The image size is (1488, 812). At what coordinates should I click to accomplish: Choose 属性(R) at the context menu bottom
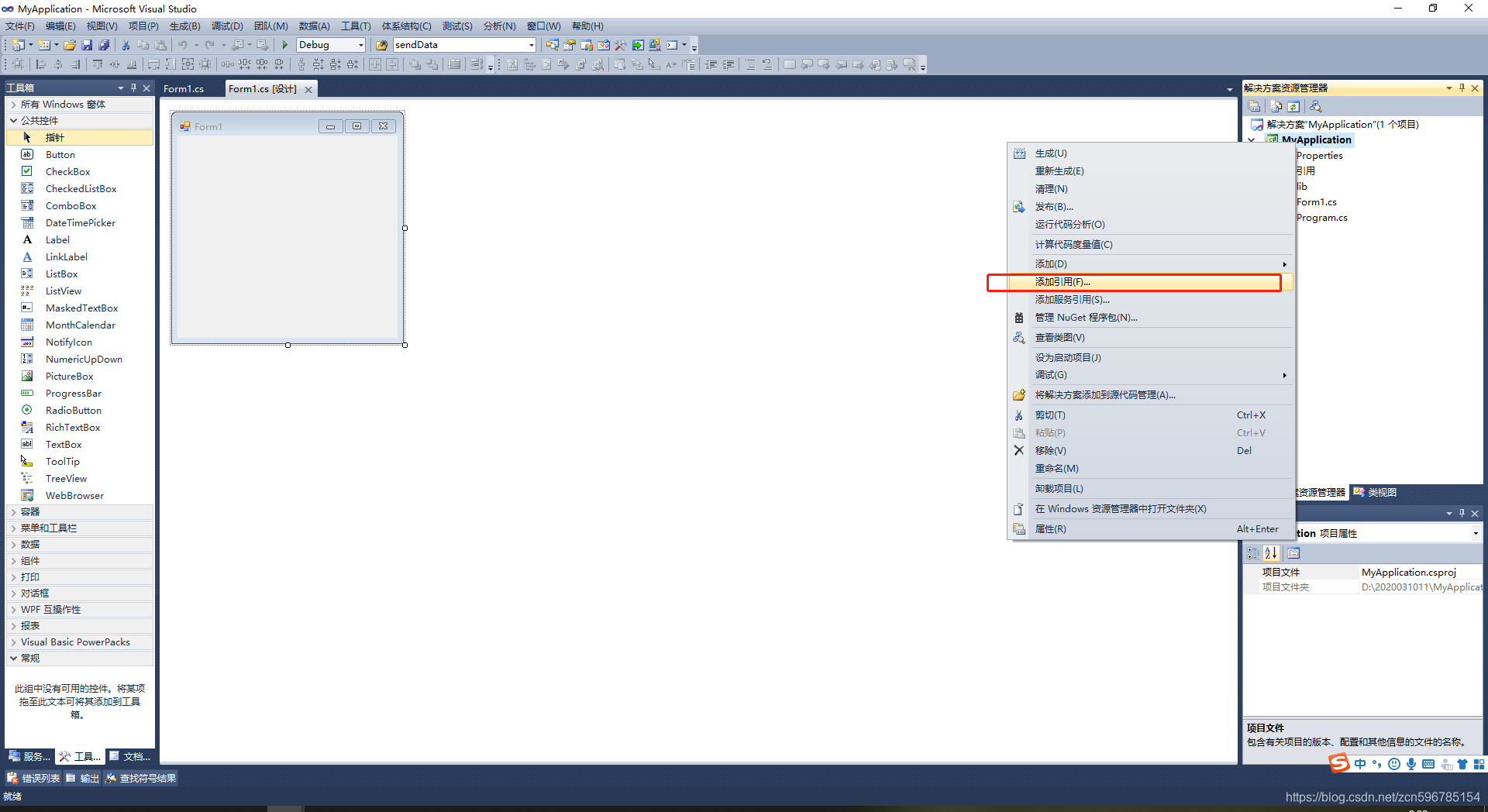1151,529
